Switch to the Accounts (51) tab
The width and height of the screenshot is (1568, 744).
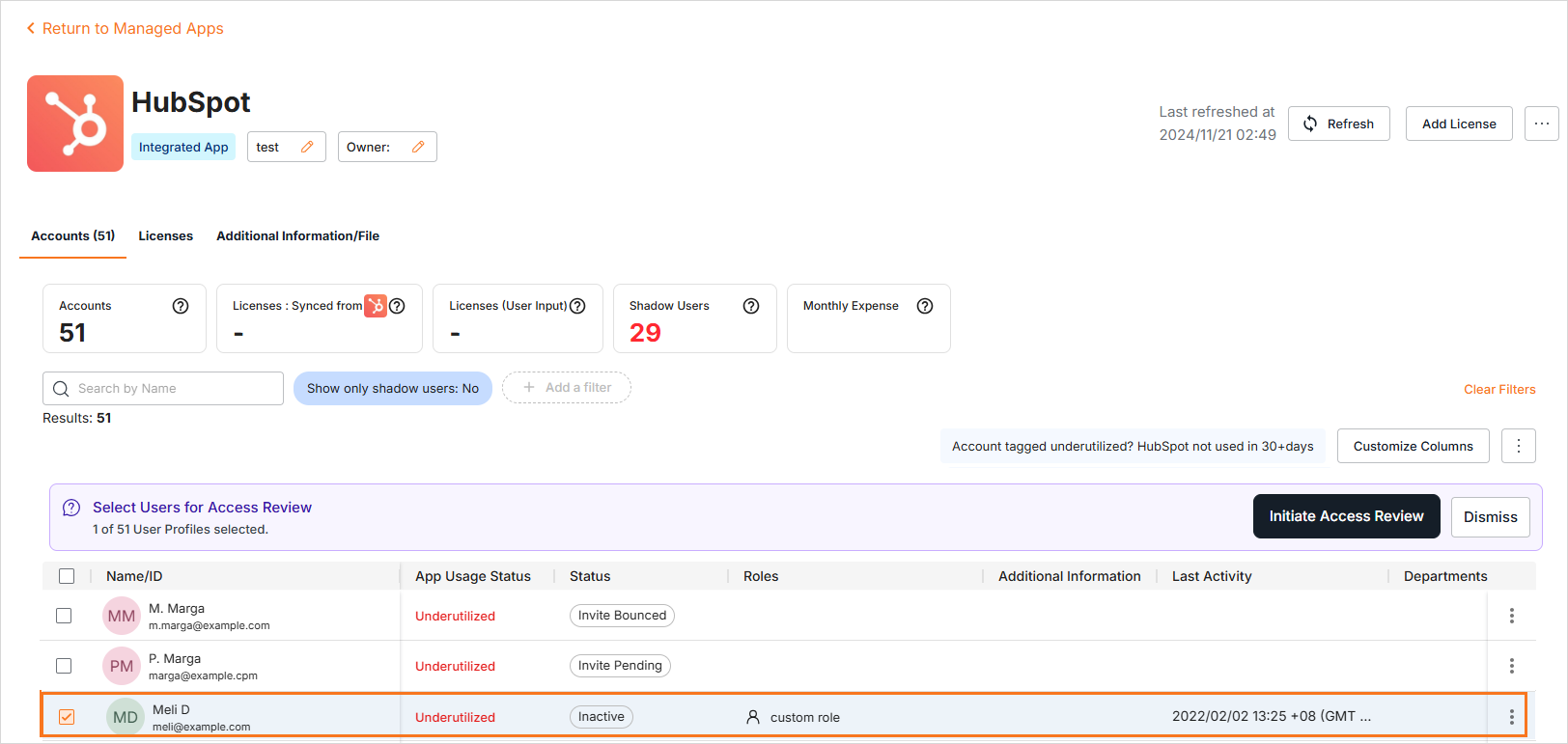point(73,235)
